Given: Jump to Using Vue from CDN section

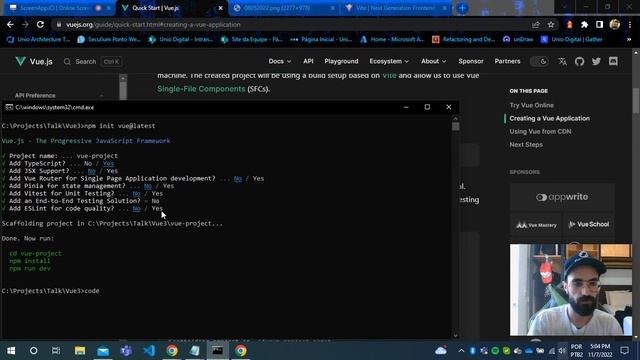Looking at the screenshot, I should click(x=540, y=131).
